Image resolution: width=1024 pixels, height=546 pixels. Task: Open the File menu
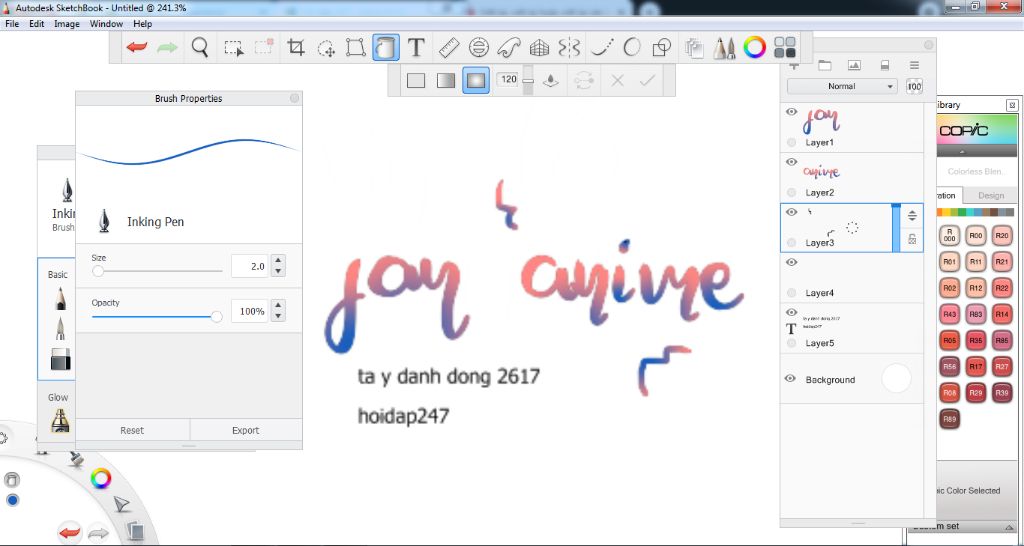pyautogui.click(x=12, y=24)
